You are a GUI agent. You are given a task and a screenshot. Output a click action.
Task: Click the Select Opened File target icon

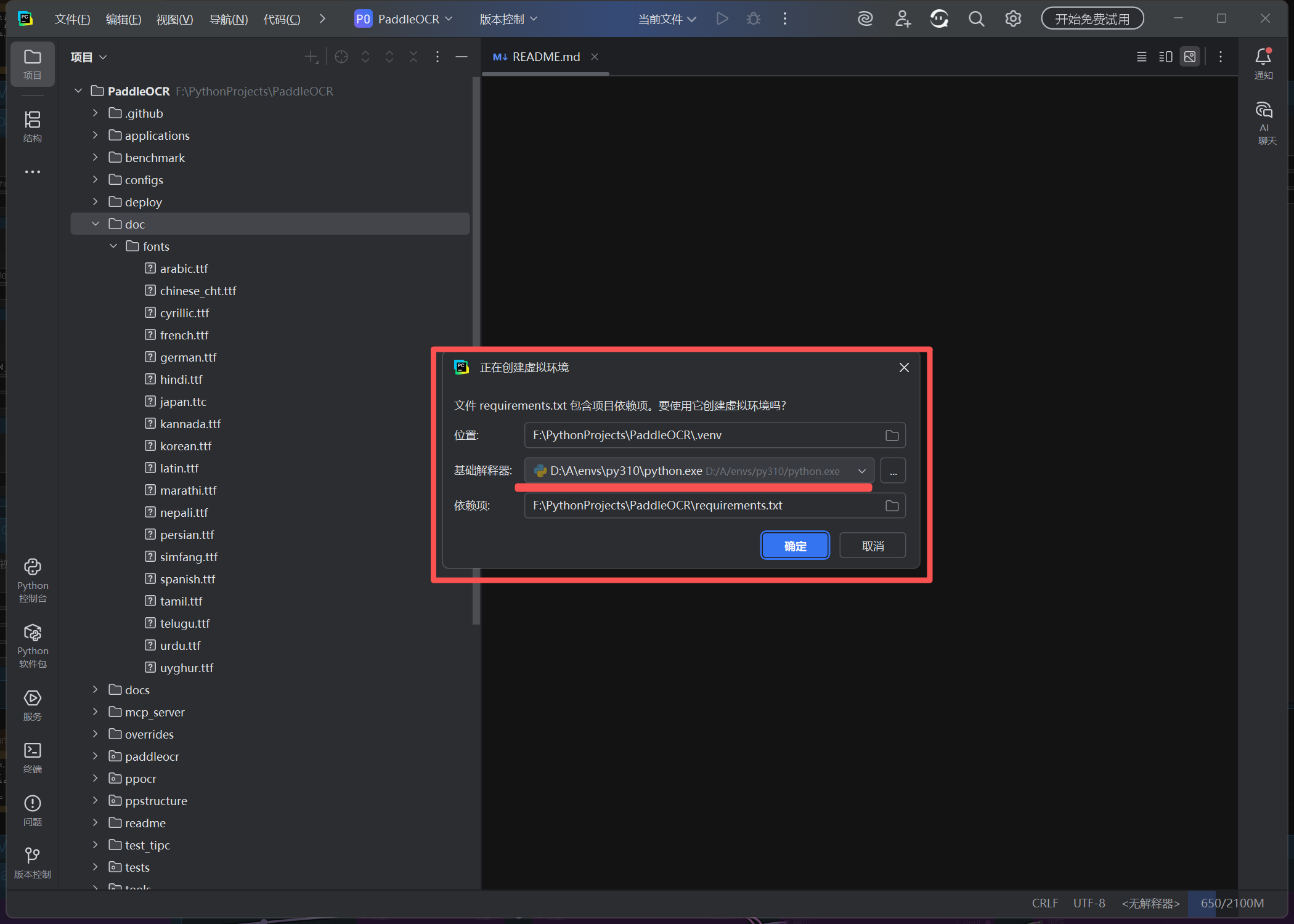[341, 57]
